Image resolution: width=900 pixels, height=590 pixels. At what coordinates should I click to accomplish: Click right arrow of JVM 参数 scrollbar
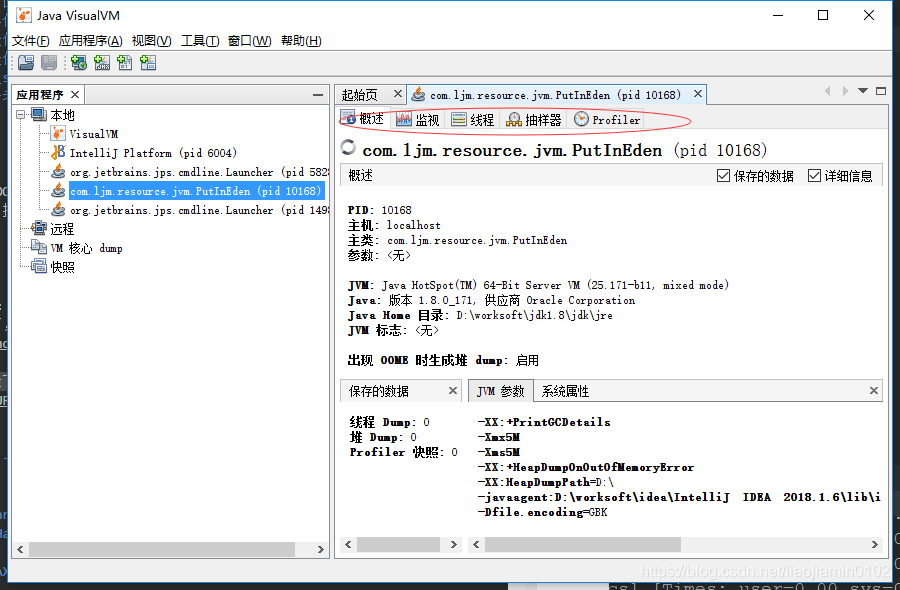(874, 544)
